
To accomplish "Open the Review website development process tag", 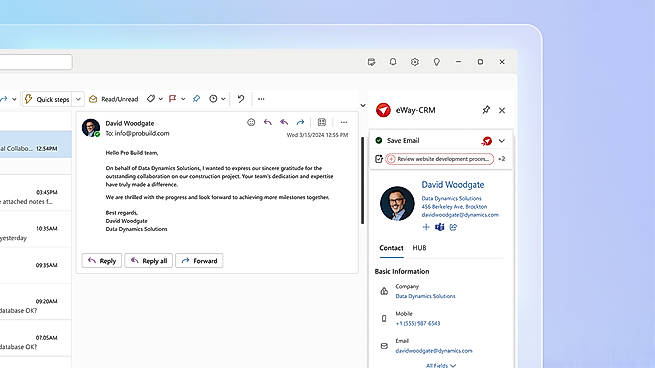I will tap(439, 159).
